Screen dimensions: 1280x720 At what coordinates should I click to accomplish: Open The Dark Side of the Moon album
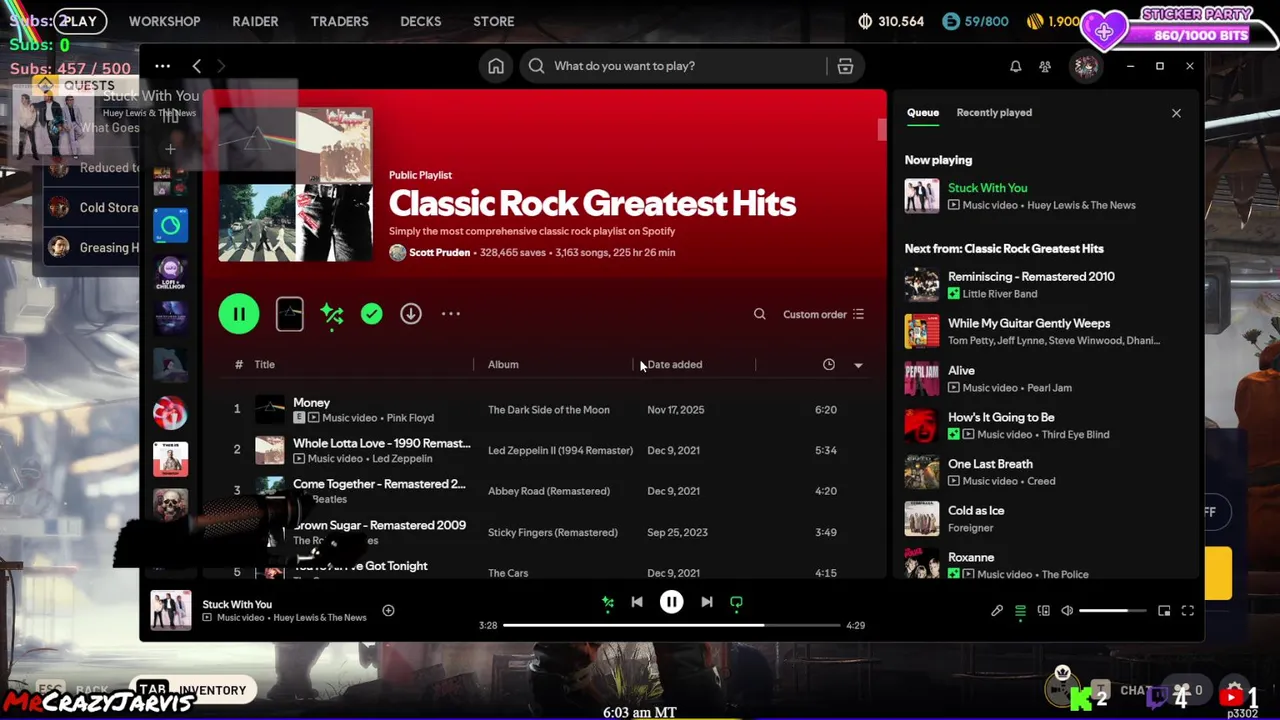(548, 410)
